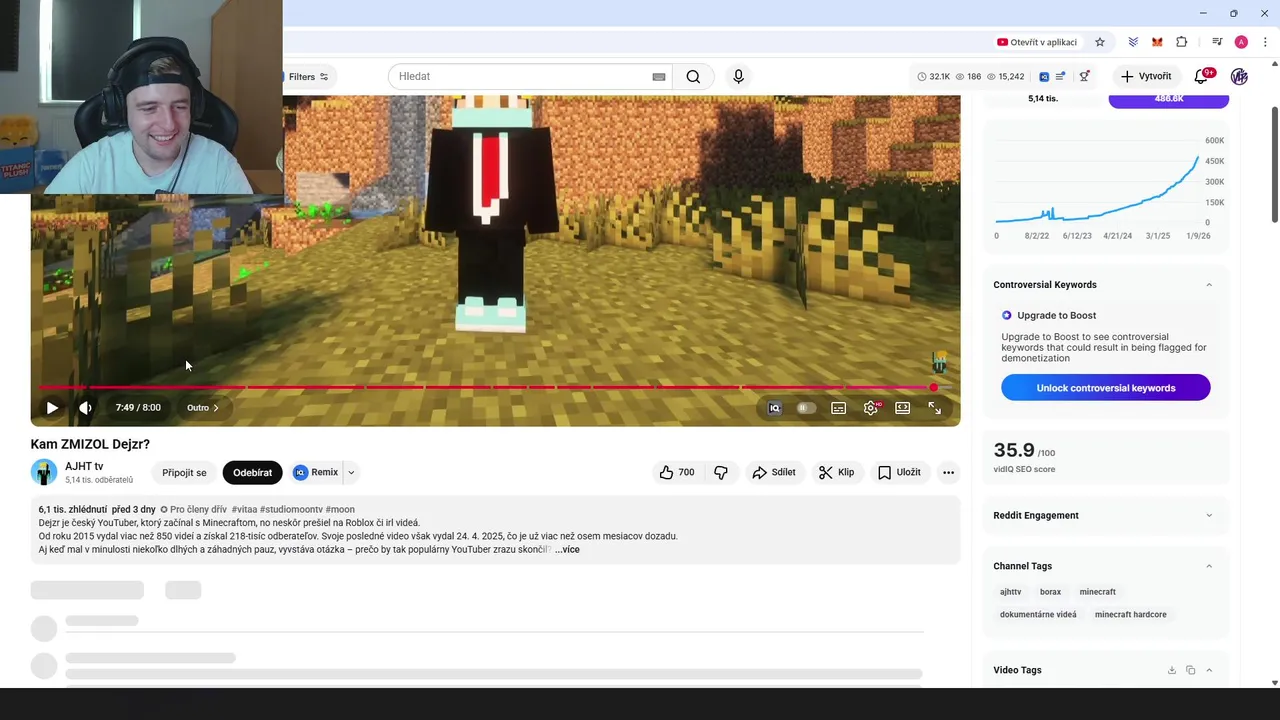Expand the Remix dropdown arrow
This screenshot has width=1280, height=720.
coord(351,472)
